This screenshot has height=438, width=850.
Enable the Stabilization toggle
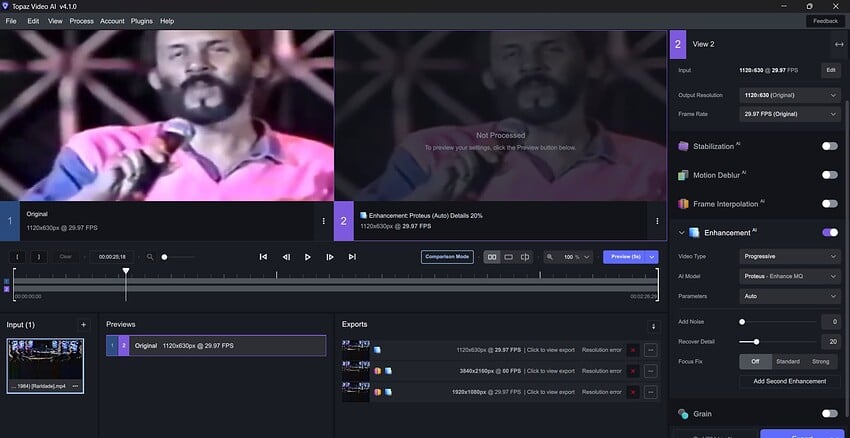click(829, 146)
